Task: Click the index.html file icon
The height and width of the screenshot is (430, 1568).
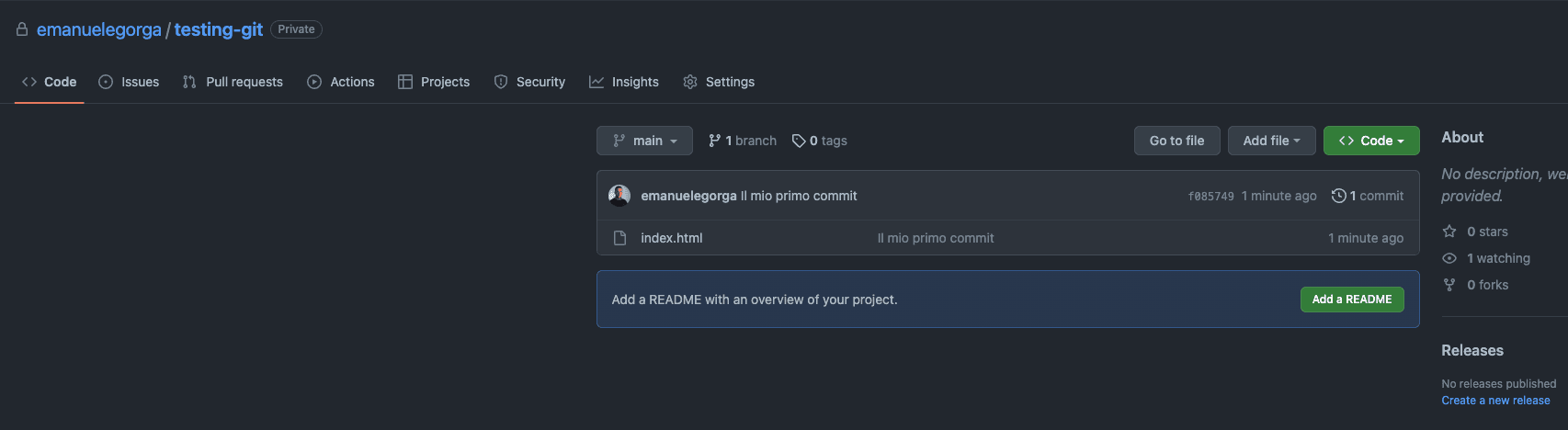Action: (619, 238)
